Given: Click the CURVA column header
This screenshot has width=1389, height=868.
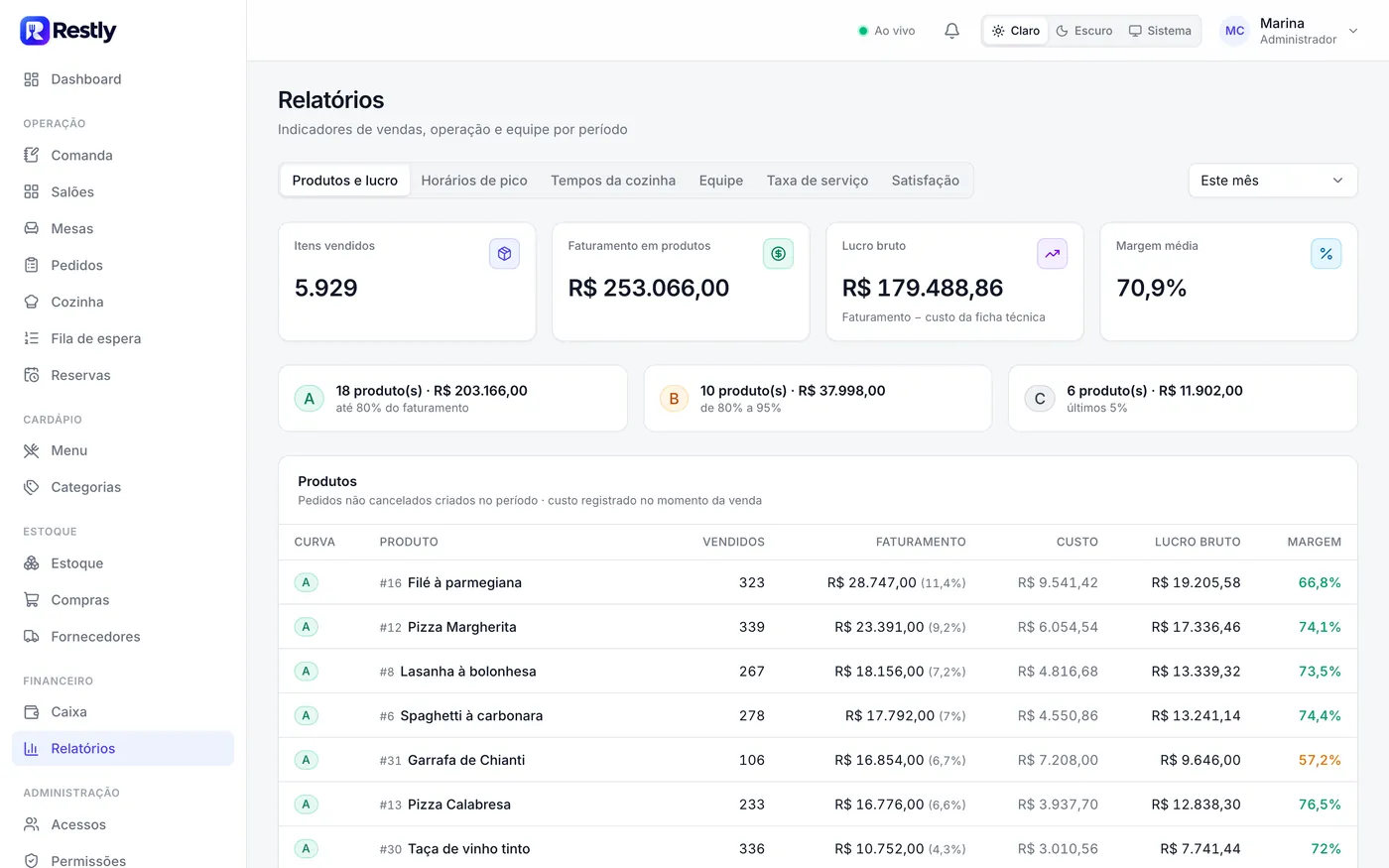Looking at the screenshot, I should click(315, 542).
